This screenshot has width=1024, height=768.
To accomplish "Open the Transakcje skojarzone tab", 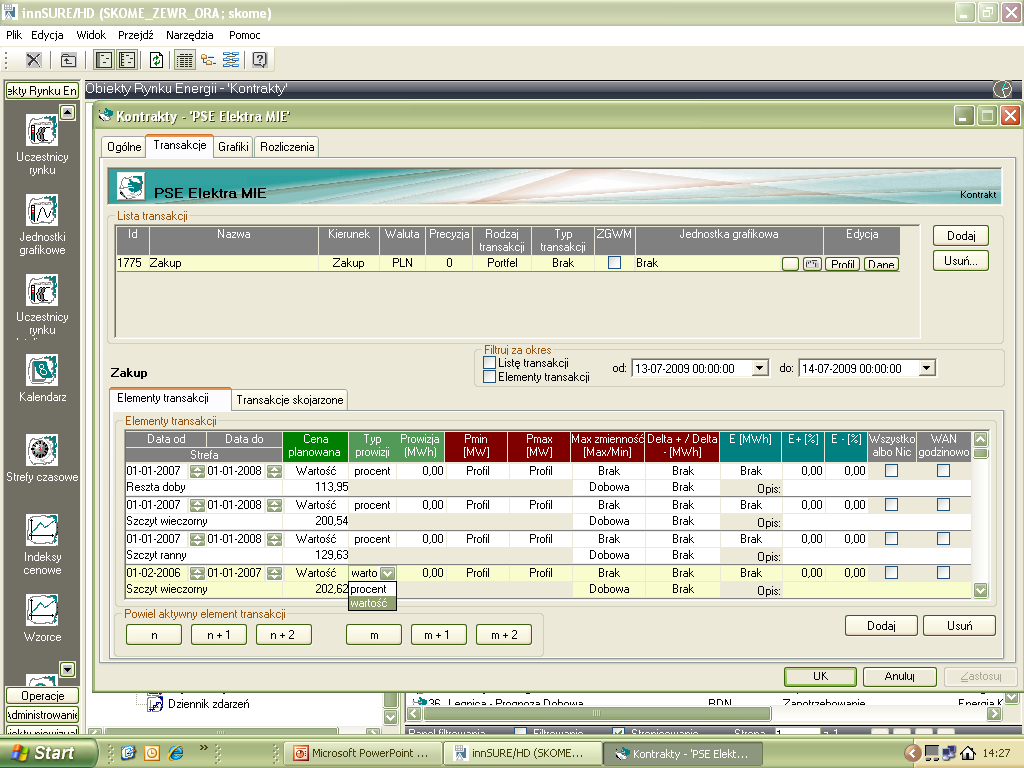I will [290, 400].
